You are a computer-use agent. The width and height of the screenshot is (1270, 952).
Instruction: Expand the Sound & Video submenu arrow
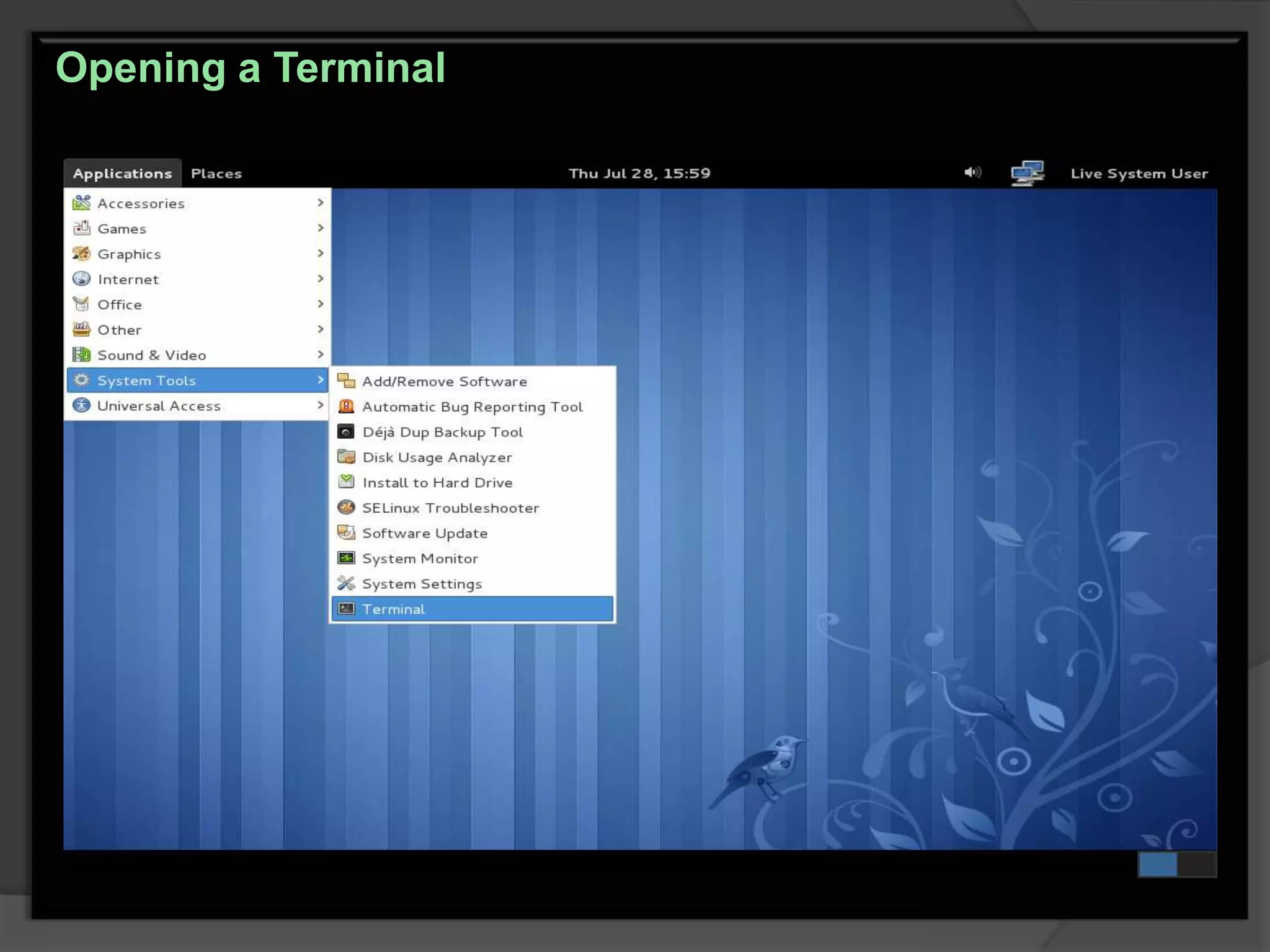pos(320,355)
